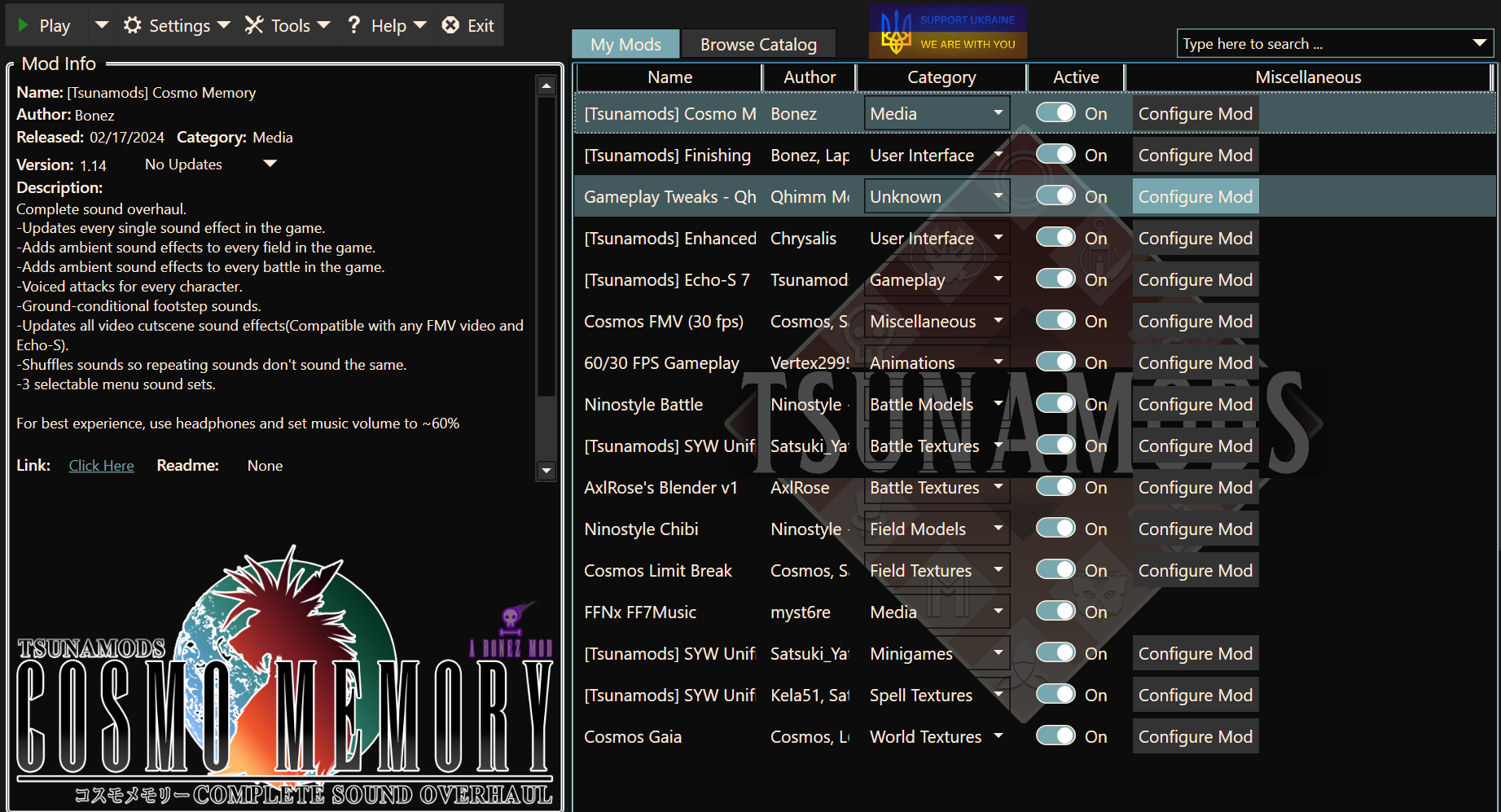Image resolution: width=1501 pixels, height=812 pixels.
Task: Click the Exit circle-X icon
Action: tap(450, 25)
